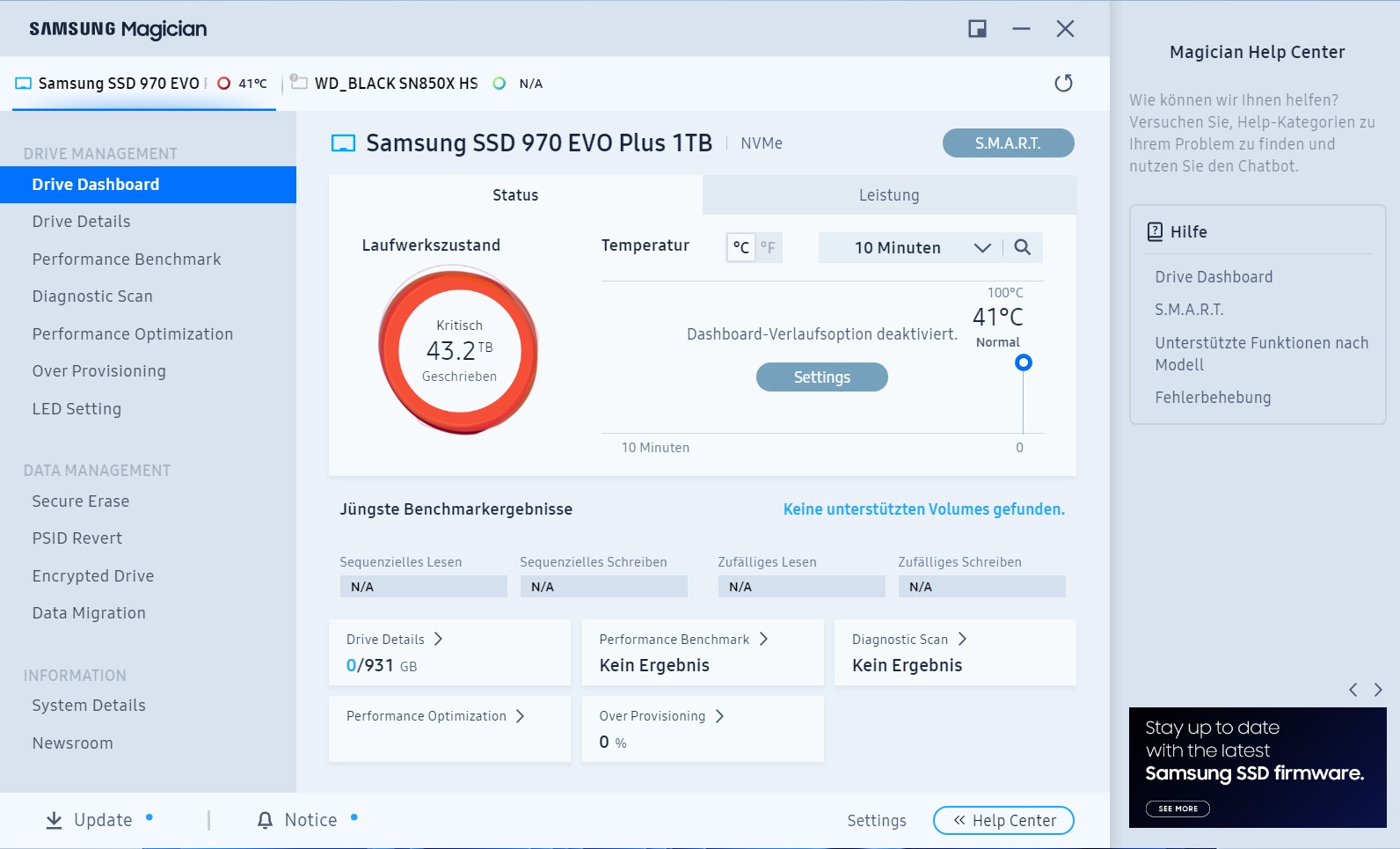Click the WD_BLACK SN850X drive icon

coord(299,83)
